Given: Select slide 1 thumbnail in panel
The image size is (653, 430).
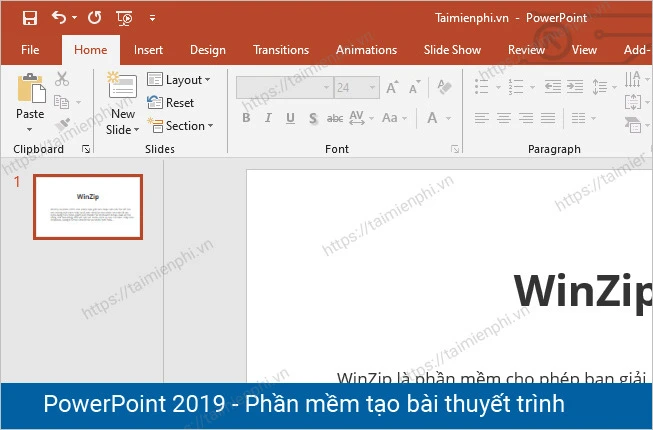Looking at the screenshot, I should click(x=88, y=207).
